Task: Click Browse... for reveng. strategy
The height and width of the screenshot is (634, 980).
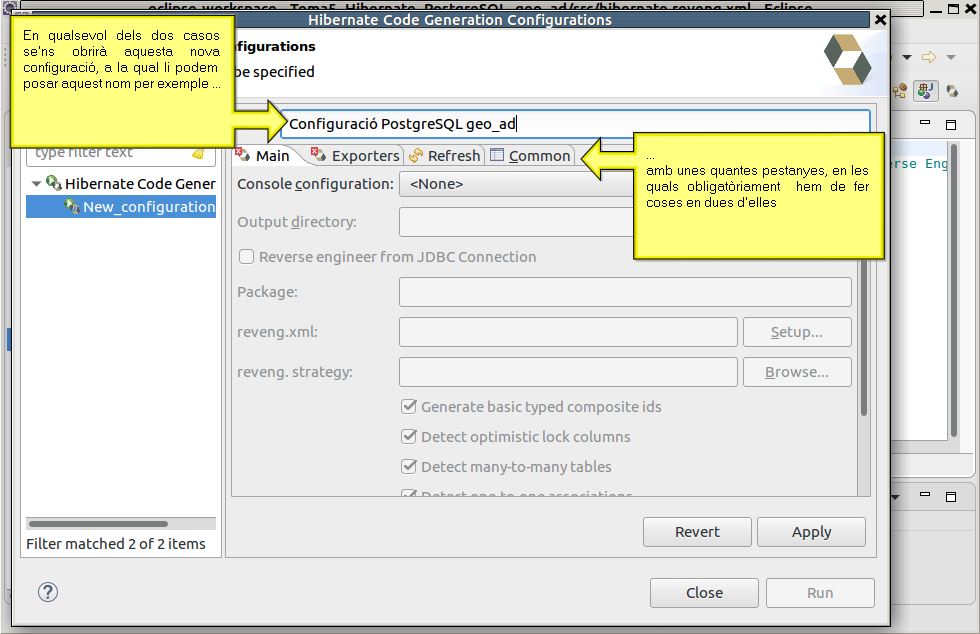Action: (x=797, y=372)
